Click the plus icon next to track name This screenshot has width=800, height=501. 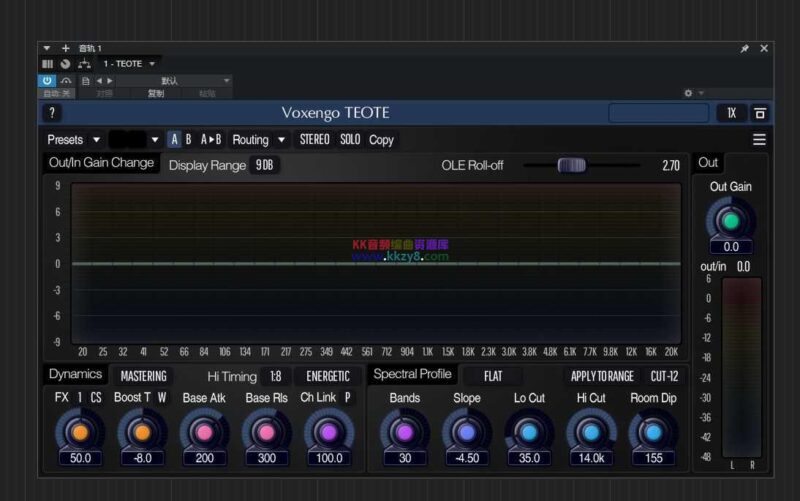point(65,48)
